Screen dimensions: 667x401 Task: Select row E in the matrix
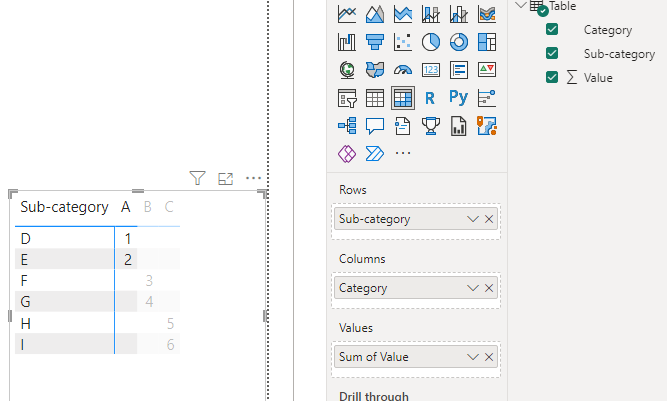coord(24,259)
